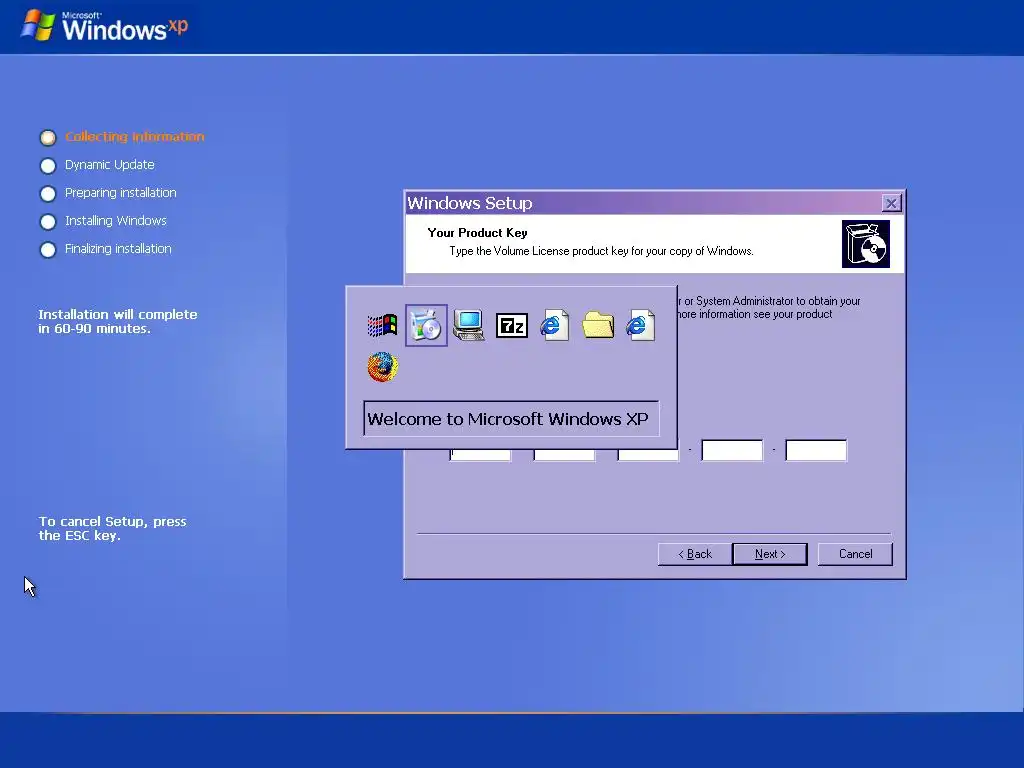1024x768 pixels.
Task: Select the second Internet Explorer document icon
Action: [x=641, y=325]
